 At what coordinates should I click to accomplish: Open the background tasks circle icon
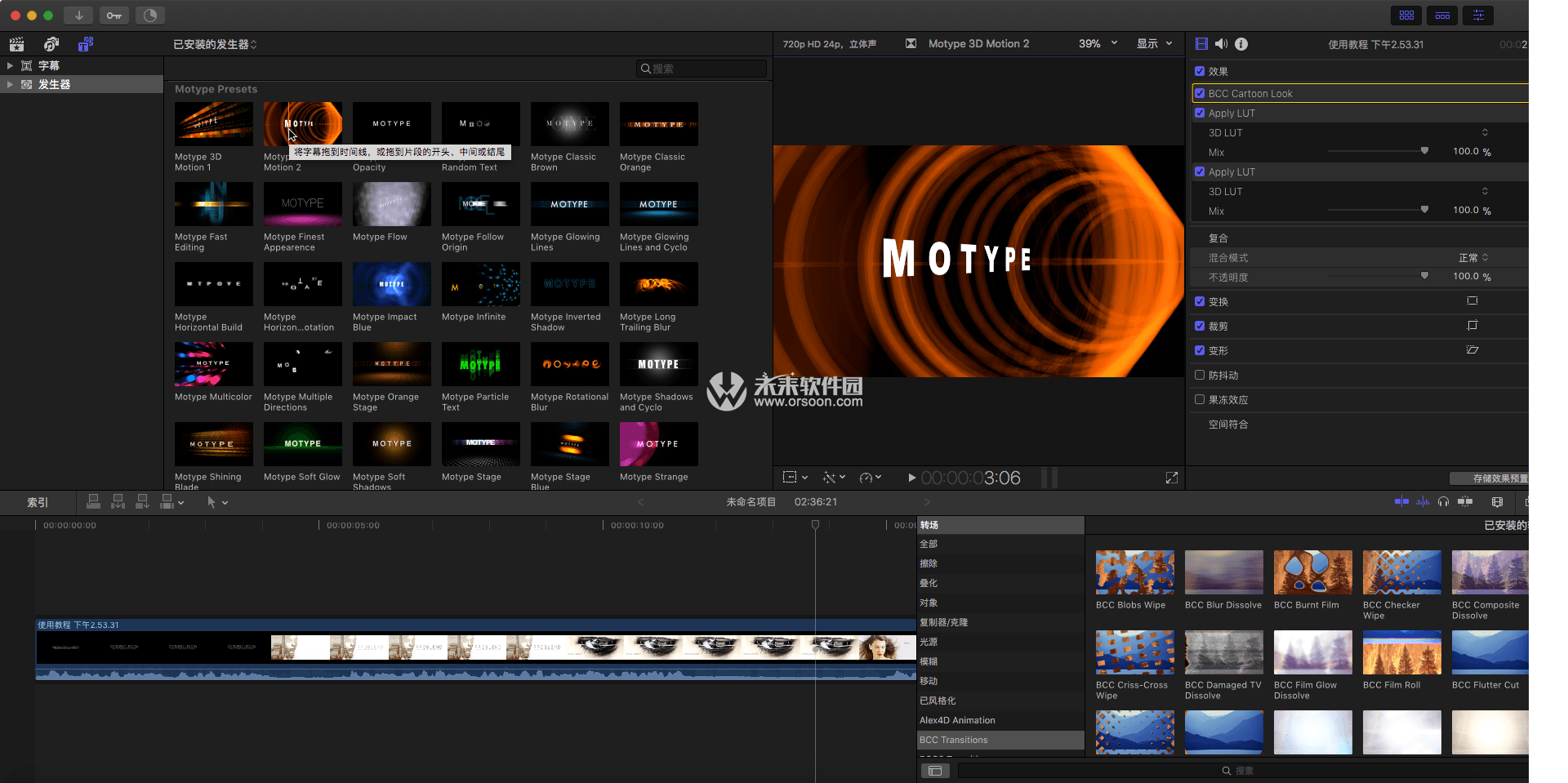150,16
